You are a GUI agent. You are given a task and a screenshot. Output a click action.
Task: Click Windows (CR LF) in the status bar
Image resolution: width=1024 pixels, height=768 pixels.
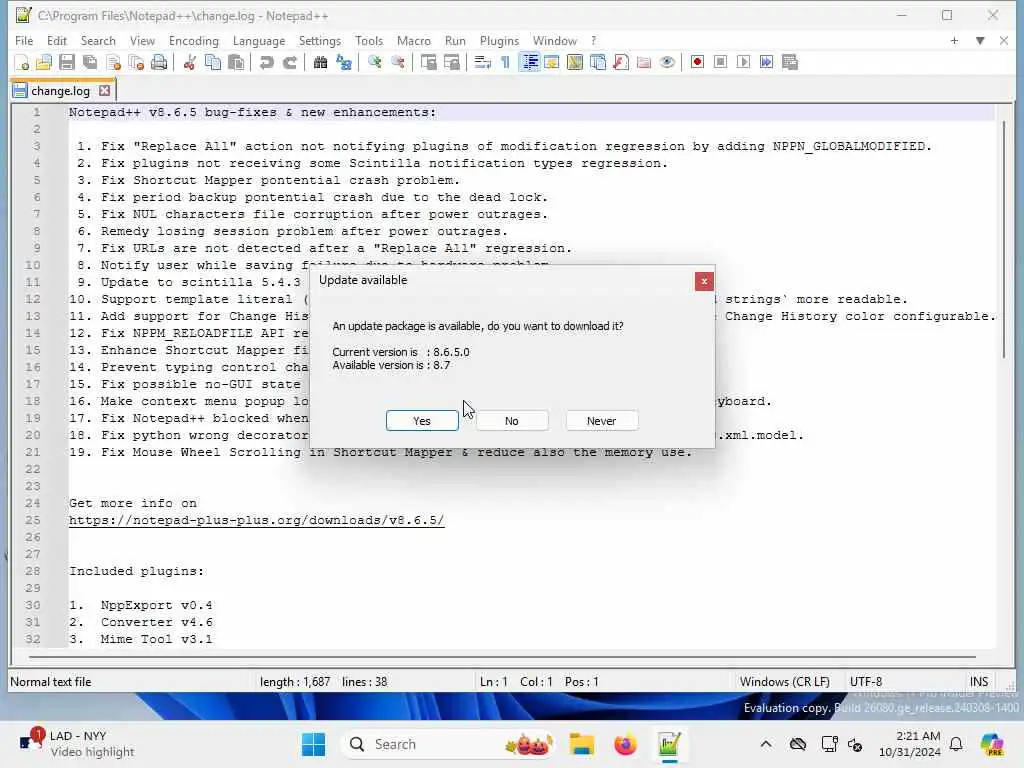(784, 682)
